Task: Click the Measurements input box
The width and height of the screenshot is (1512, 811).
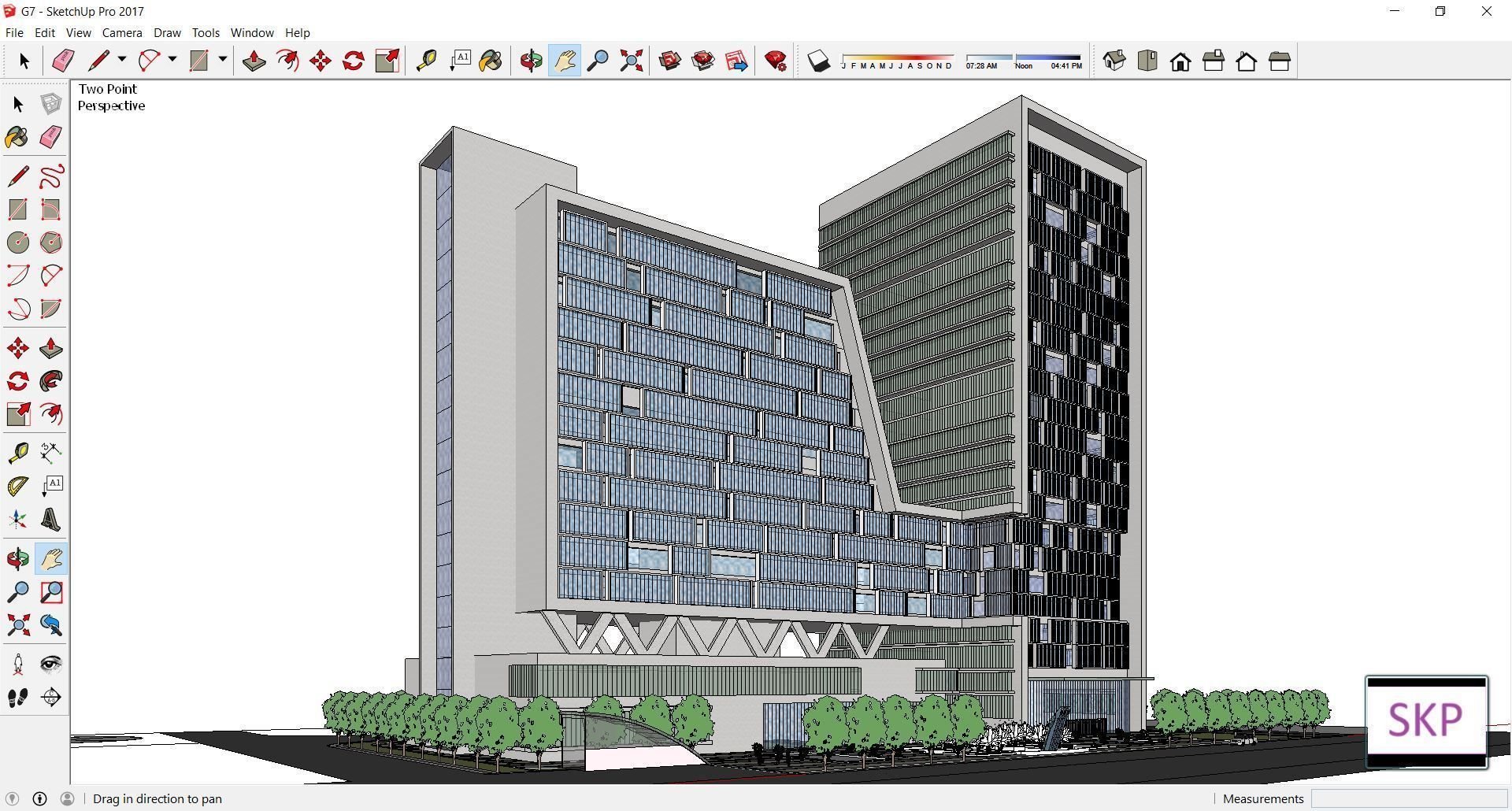Action: tap(1408, 798)
